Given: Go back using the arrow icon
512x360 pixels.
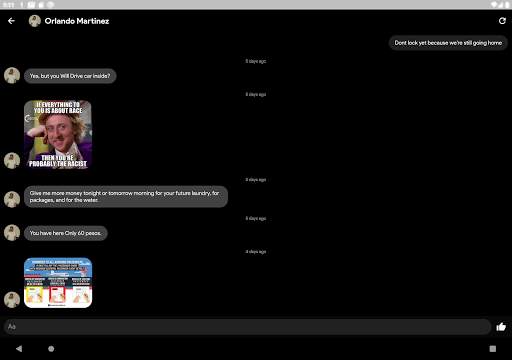Looking at the screenshot, I should coord(11,21).
